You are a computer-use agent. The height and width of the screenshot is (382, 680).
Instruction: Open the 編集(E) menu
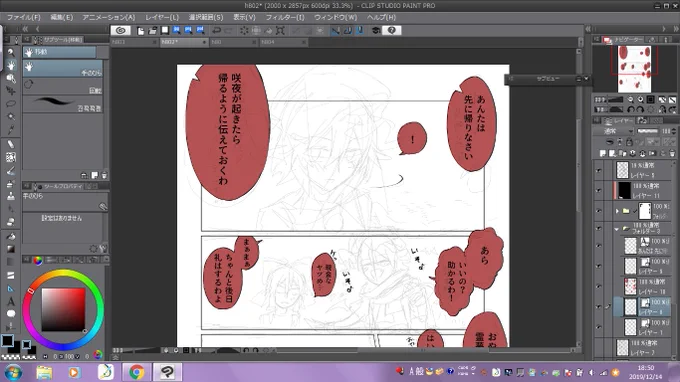pyautogui.click(x=62, y=17)
